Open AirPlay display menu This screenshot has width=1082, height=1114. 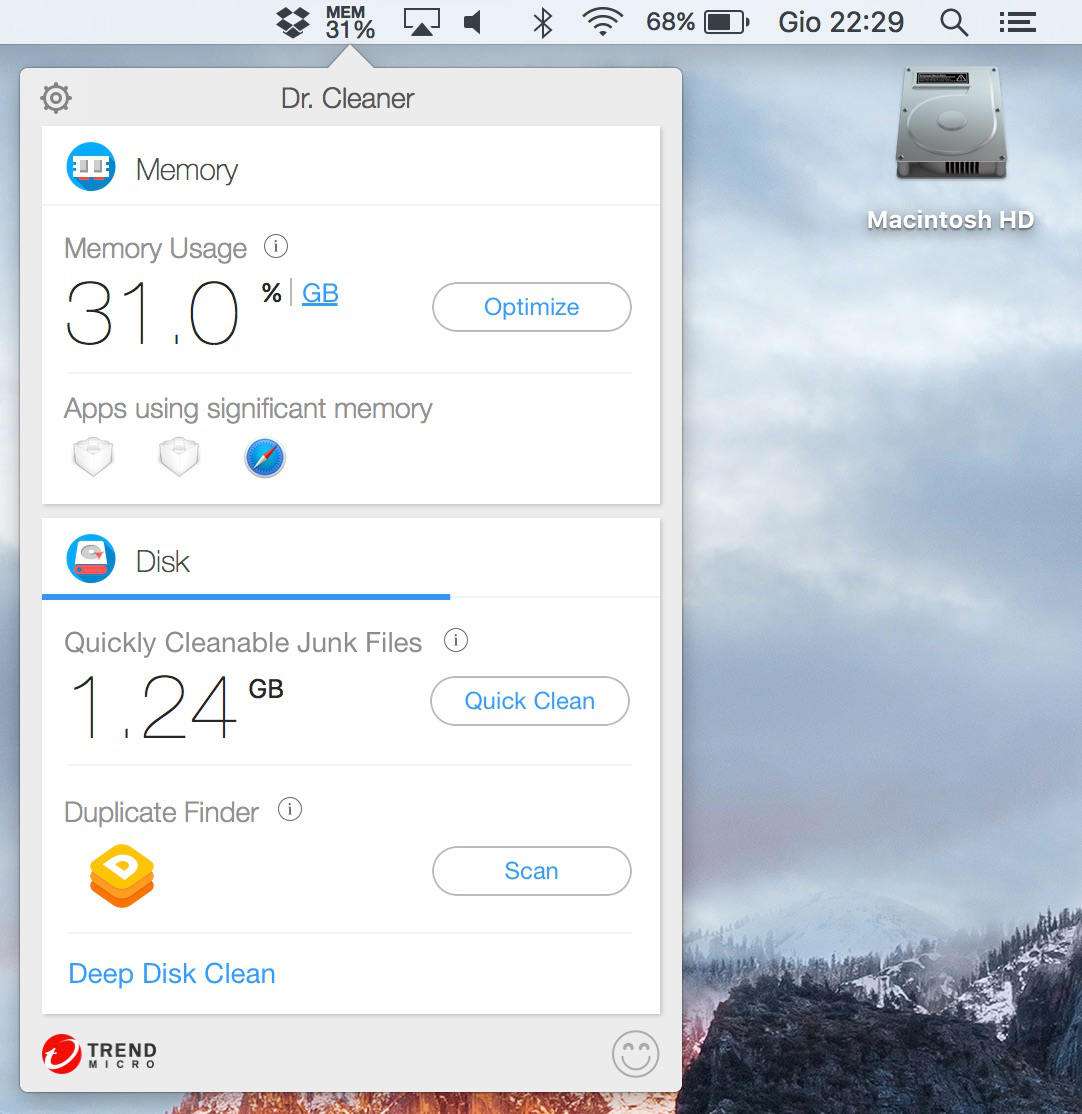[x=421, y=22]
